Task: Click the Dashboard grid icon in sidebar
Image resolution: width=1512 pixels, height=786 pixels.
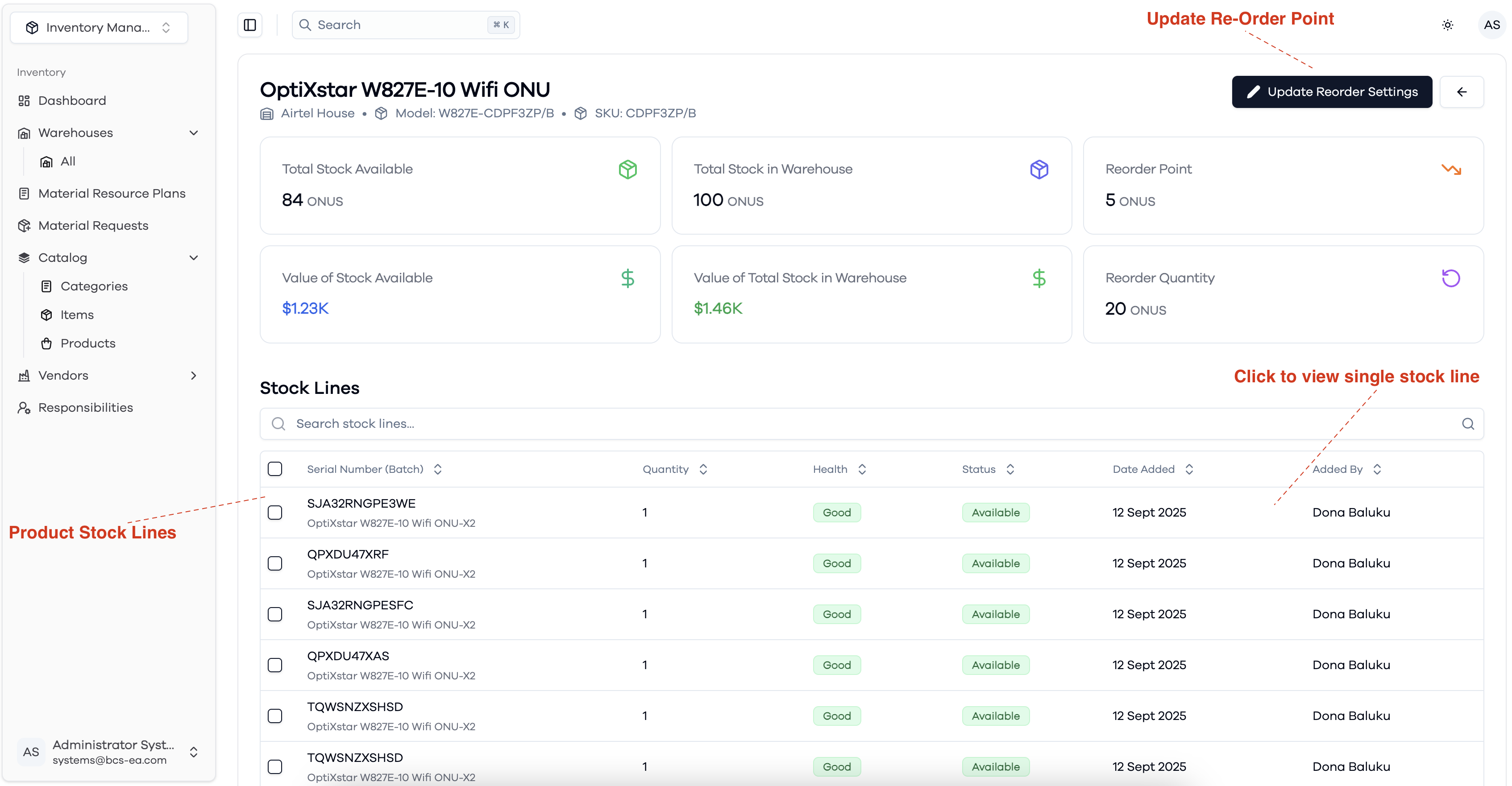Action: coord(24,101)
